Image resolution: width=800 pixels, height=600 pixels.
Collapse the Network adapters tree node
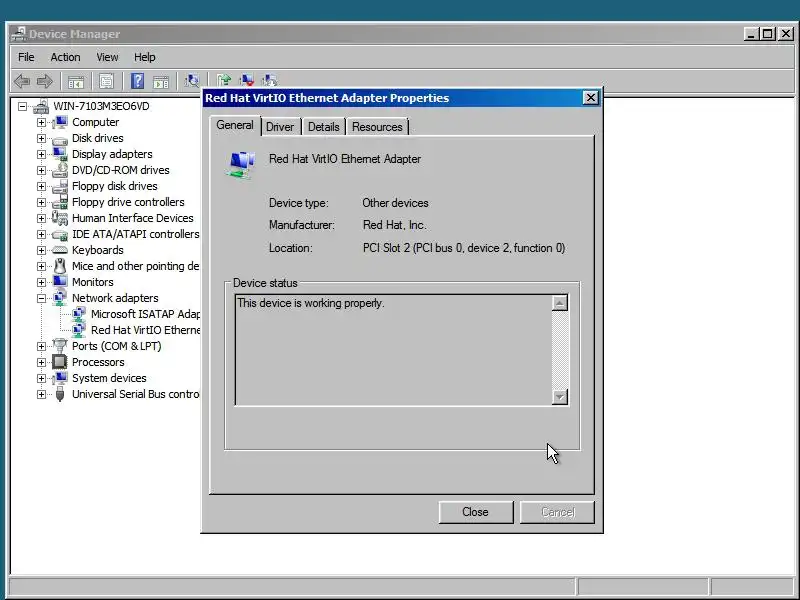tap(41, 298)
